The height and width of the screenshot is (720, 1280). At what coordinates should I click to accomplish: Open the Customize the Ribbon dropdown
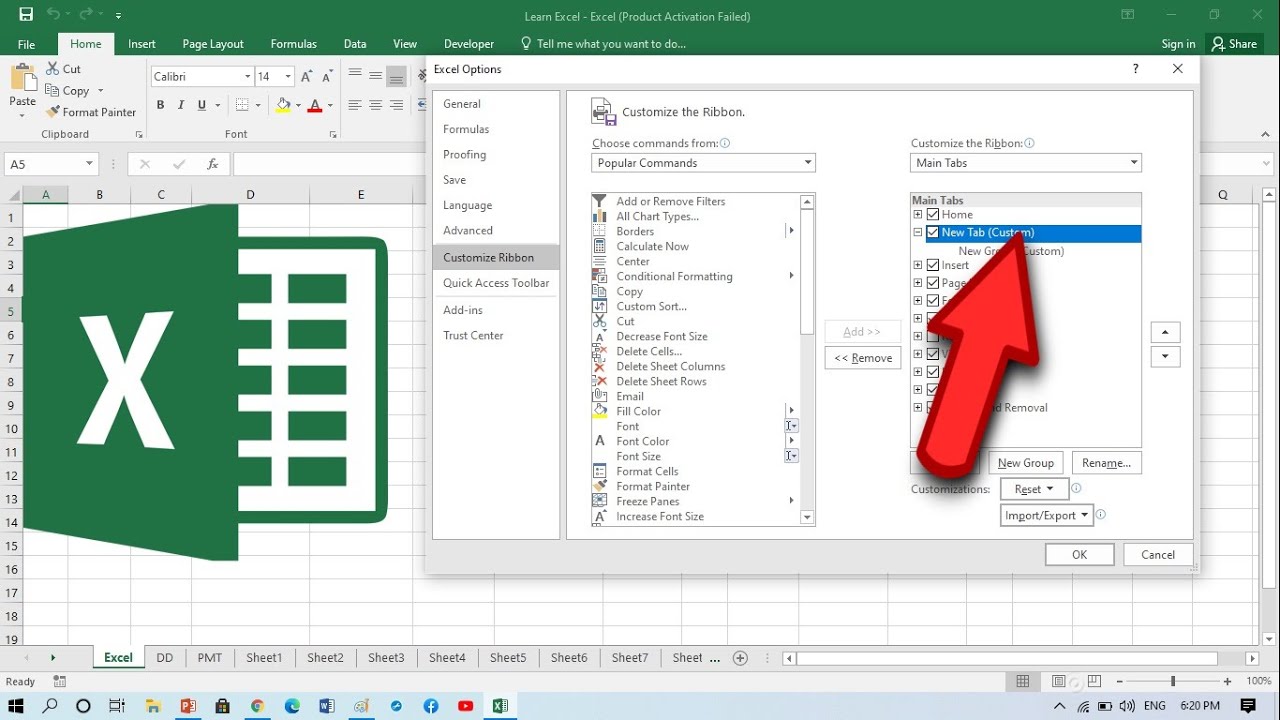pos(1026,163)
